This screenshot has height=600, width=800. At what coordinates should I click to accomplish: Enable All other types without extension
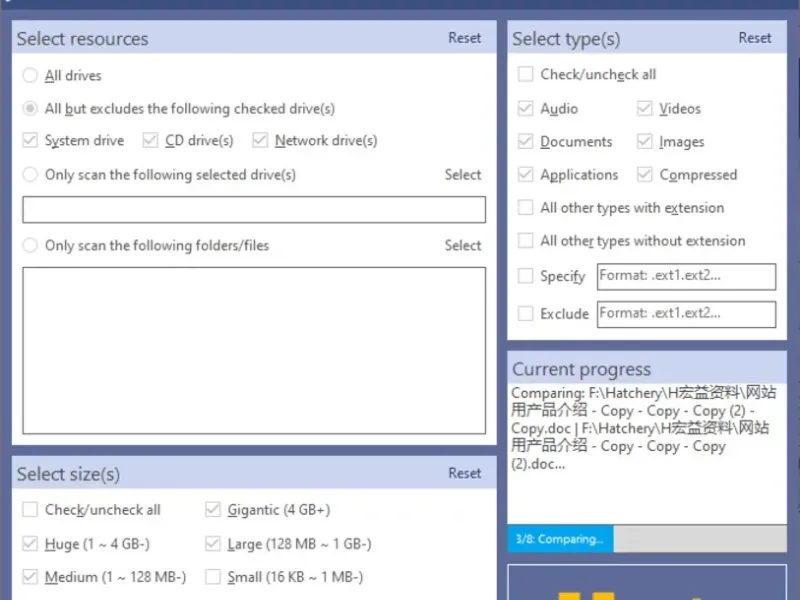[x=526, y=240]
